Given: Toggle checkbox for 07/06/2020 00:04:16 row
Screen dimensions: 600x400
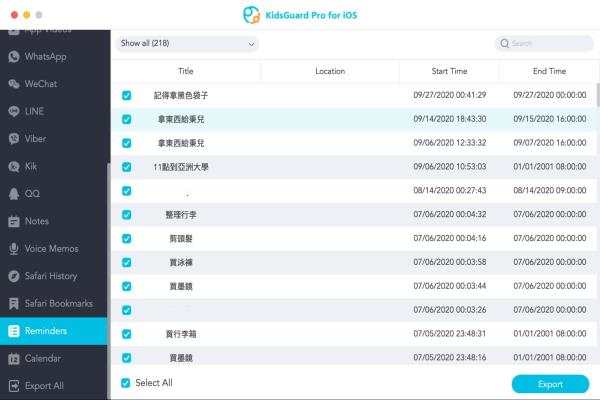Looking at the screenshot, I should point(127,238).
